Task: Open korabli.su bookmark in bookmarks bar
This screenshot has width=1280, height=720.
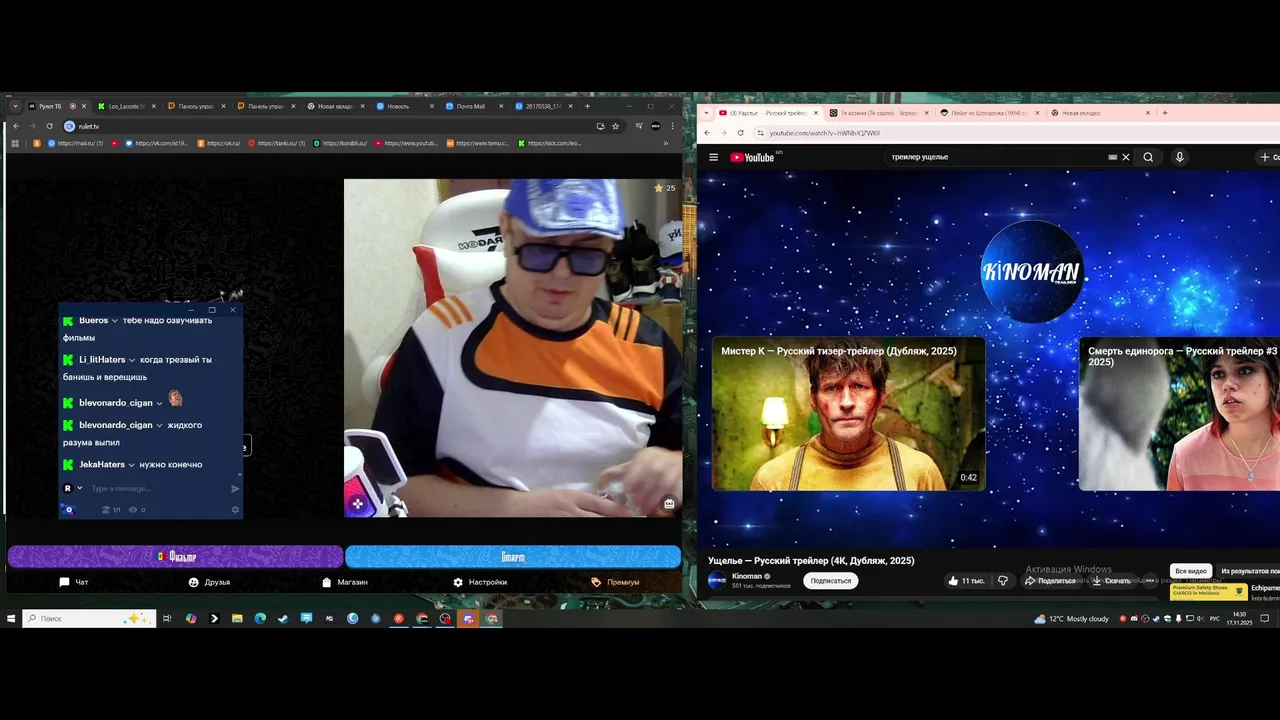Action: point(342,143)
